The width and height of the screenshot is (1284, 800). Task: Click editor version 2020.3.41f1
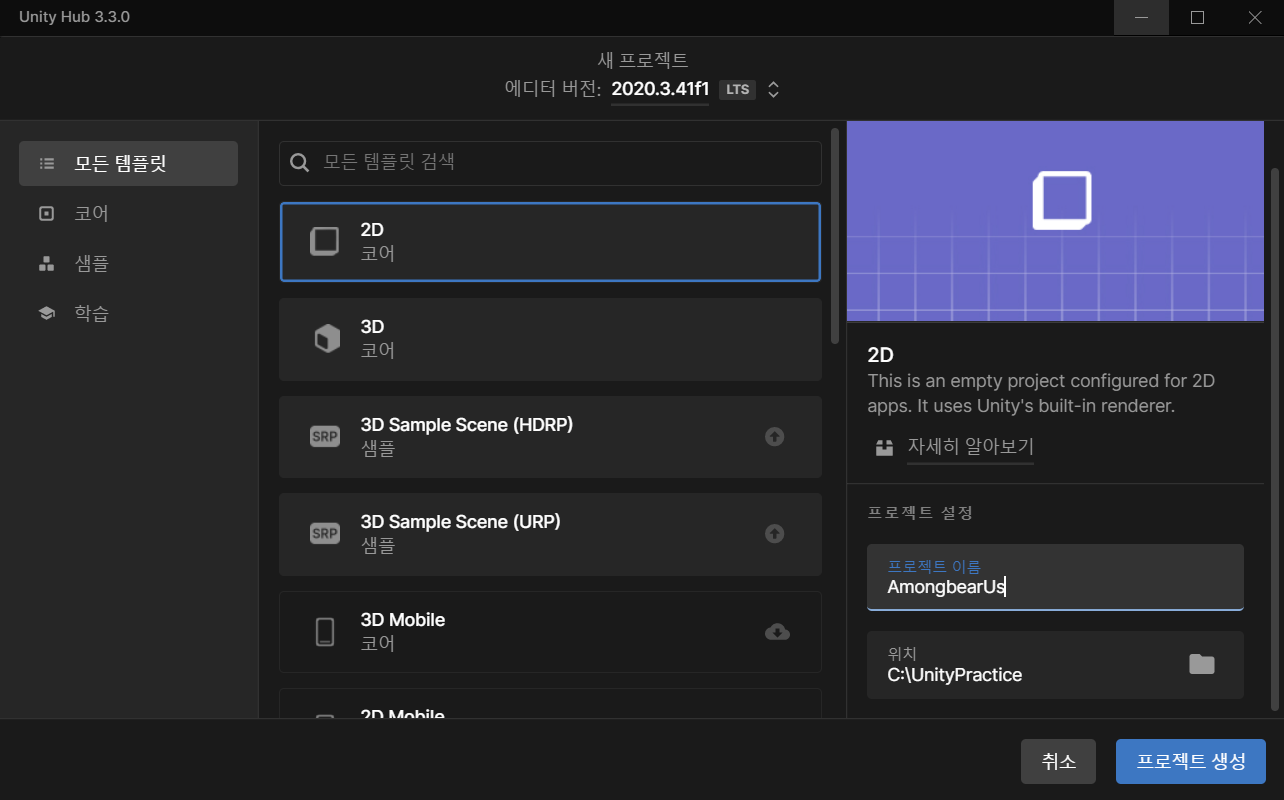[x=660, y=89]
